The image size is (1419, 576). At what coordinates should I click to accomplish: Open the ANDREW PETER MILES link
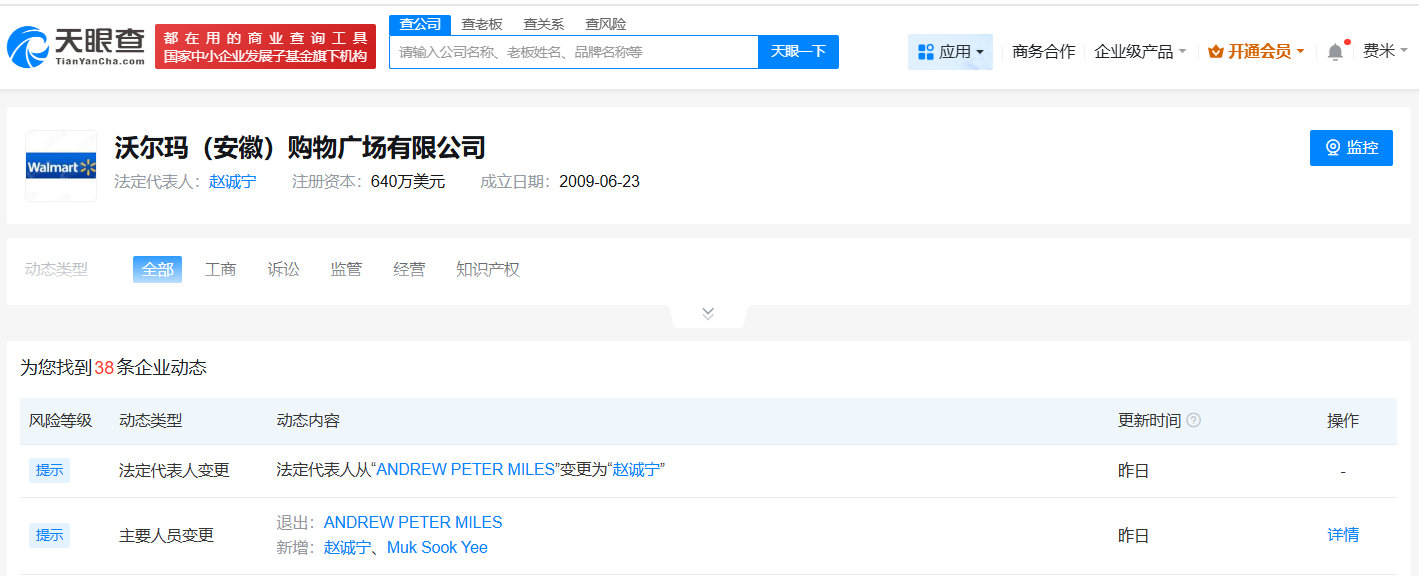[414, 521]
